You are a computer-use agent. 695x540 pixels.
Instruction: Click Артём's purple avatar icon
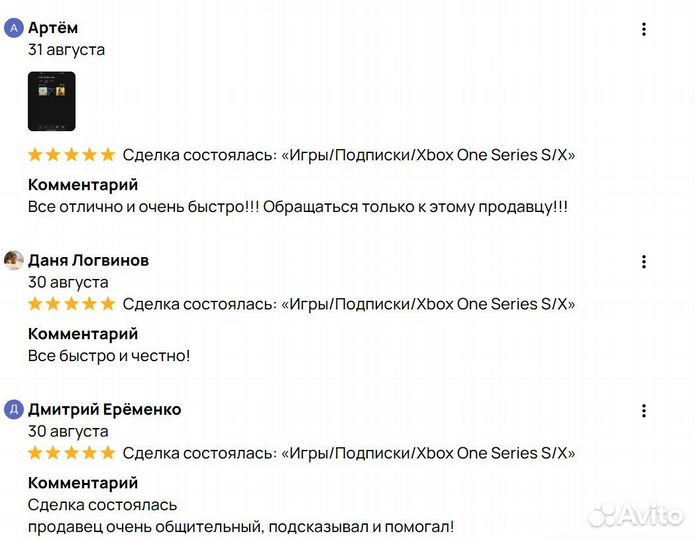(x=14, y=28)
